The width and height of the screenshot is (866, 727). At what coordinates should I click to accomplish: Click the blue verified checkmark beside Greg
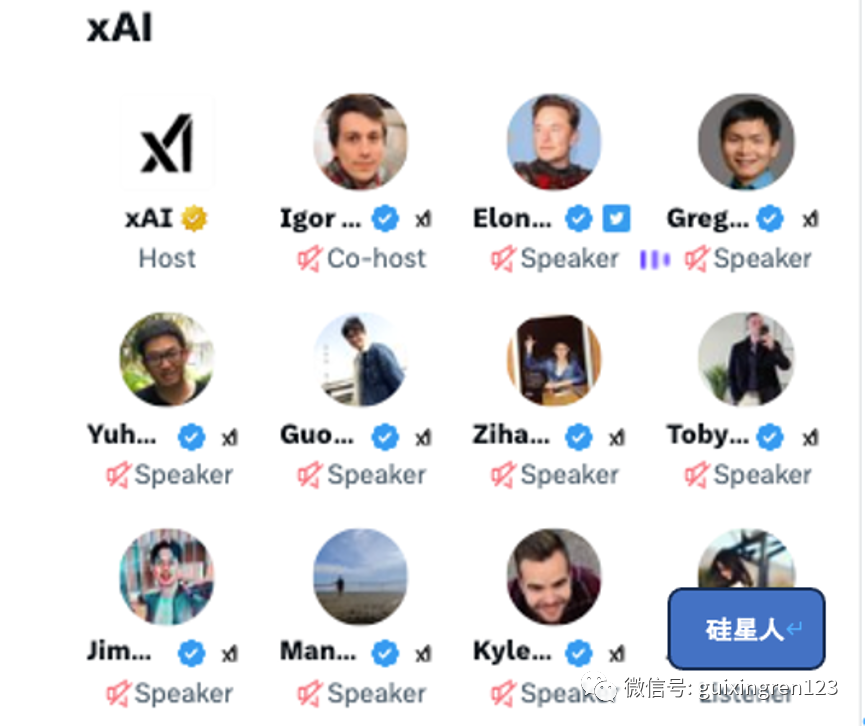(x=770, y=218)
